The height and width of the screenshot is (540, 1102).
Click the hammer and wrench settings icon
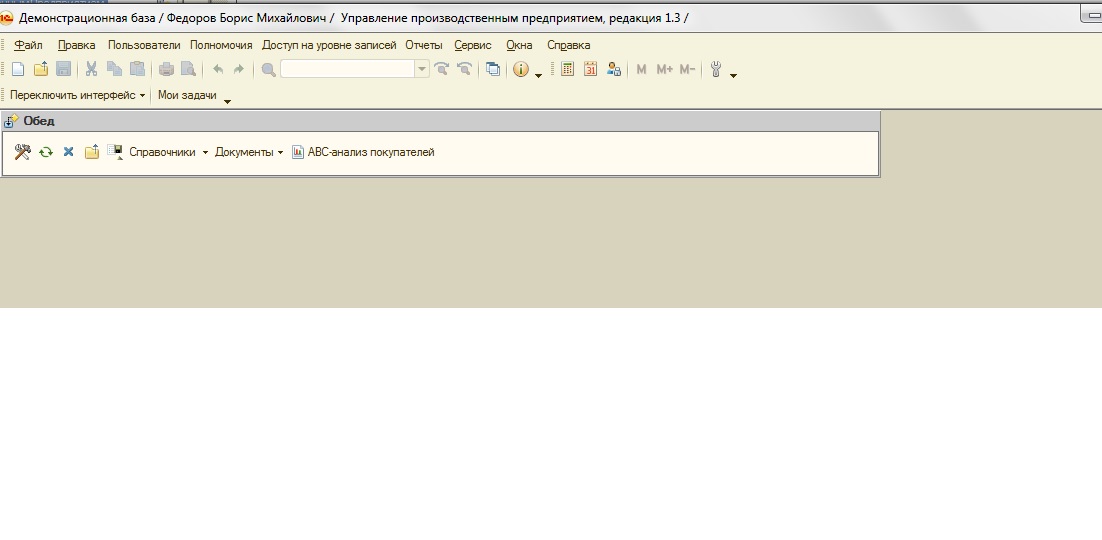[22, 152]
